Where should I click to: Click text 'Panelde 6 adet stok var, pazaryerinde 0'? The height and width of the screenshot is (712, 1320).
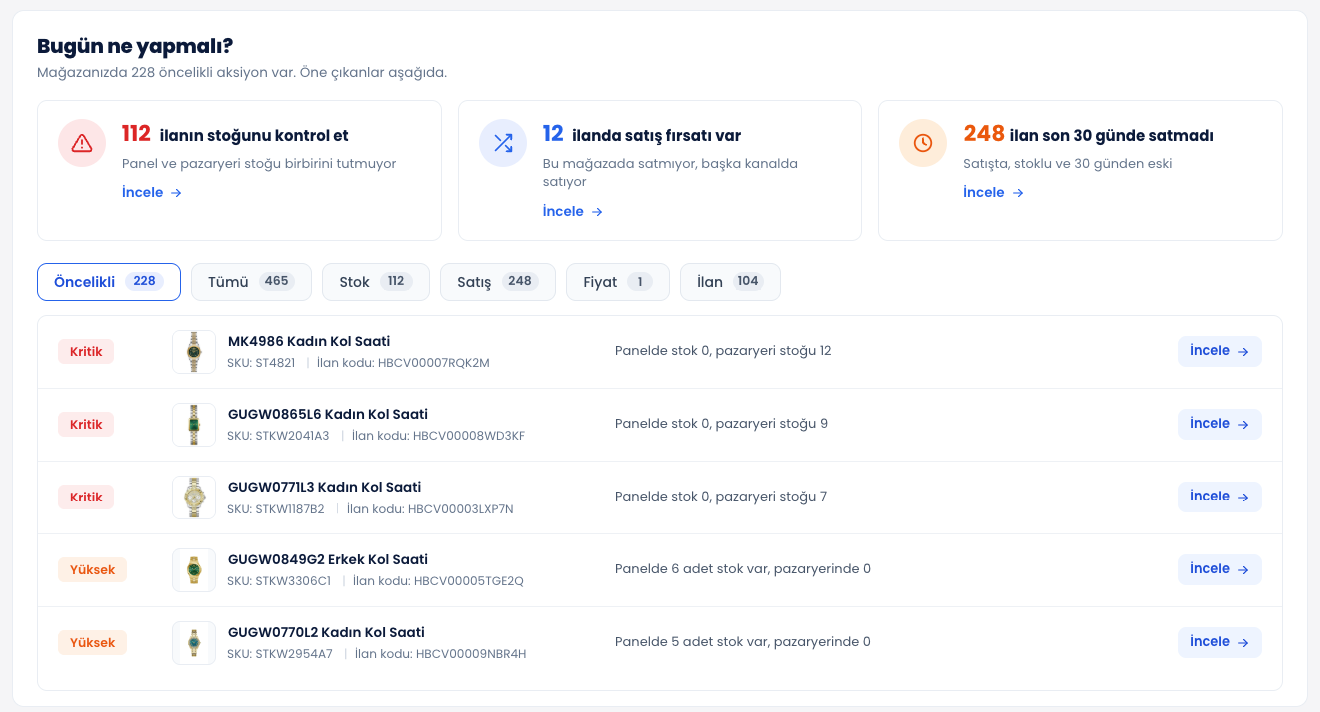coord(743,569)
